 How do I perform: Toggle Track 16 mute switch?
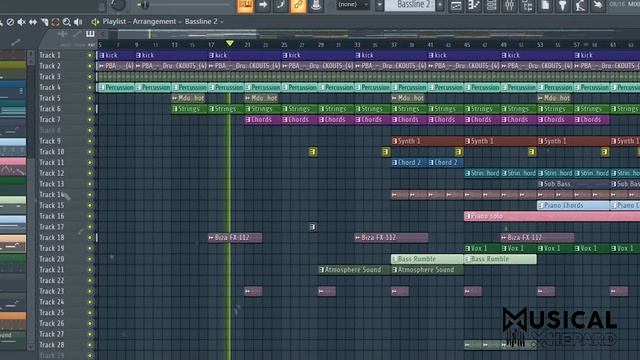pos(90,216)
